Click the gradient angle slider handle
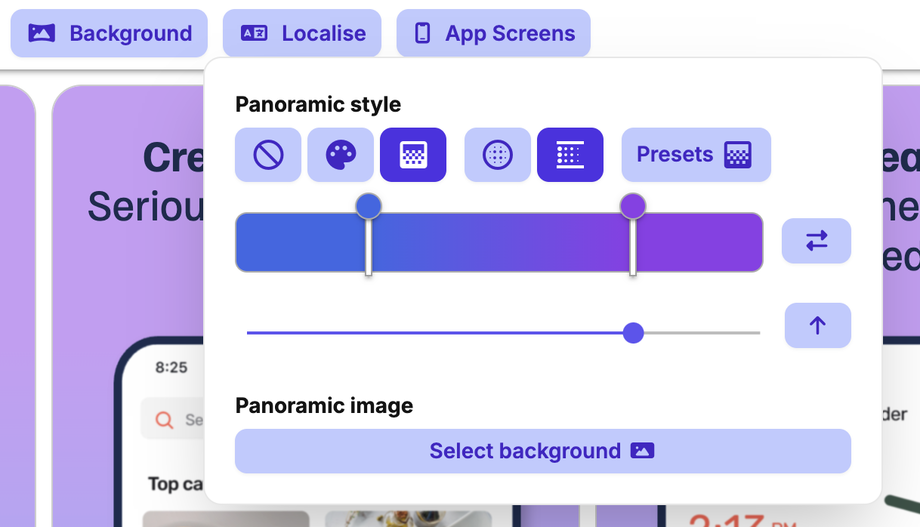Screen dimensions: 920x527 point(633,333)
